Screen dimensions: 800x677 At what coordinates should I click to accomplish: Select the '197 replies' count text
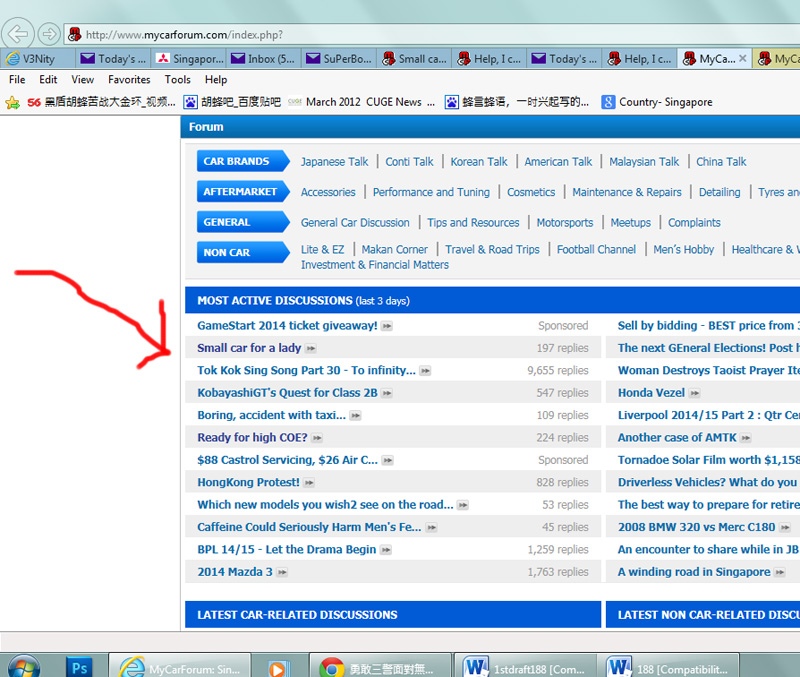click(562, 348)
